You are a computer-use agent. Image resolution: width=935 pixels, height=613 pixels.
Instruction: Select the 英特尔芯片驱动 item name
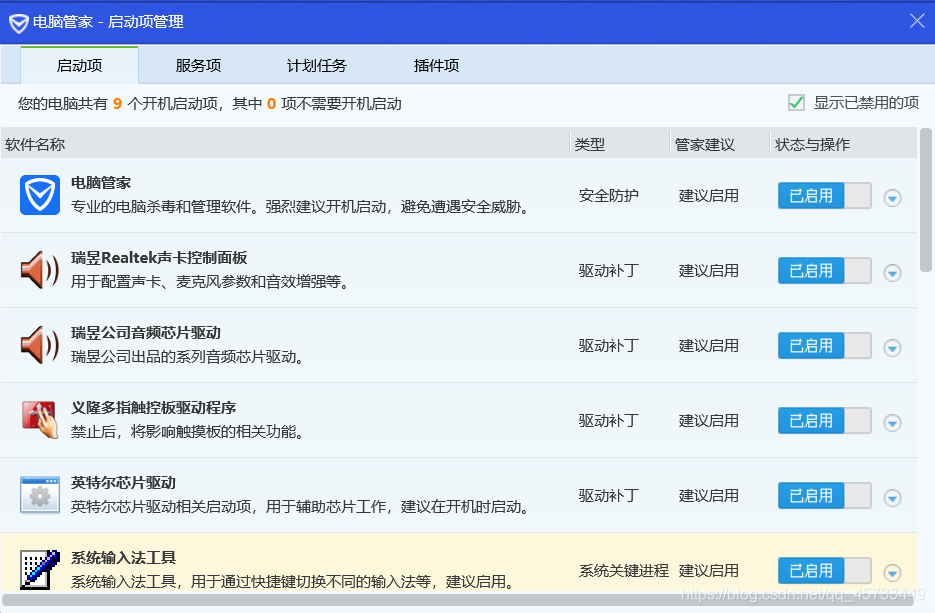pyautogui.click(x=123, y=483)
